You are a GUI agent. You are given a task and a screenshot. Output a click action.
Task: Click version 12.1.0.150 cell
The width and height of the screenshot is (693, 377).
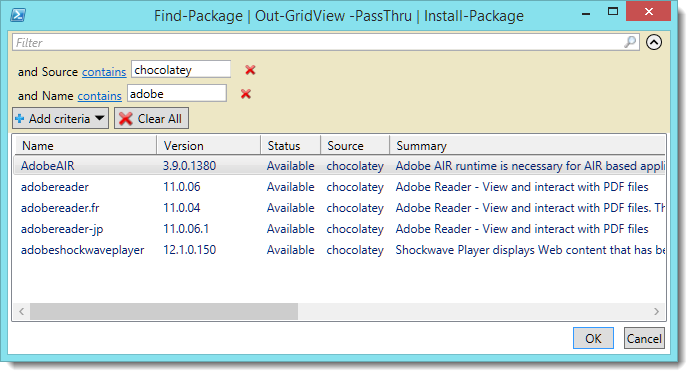coord(189,250)
